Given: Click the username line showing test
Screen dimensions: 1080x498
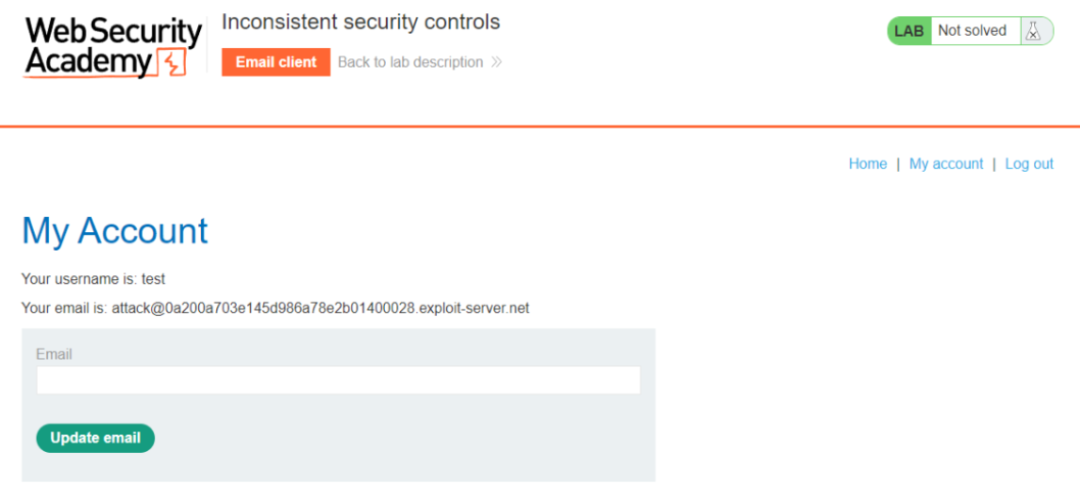Looking at the screenshot, I should point(93,279).
